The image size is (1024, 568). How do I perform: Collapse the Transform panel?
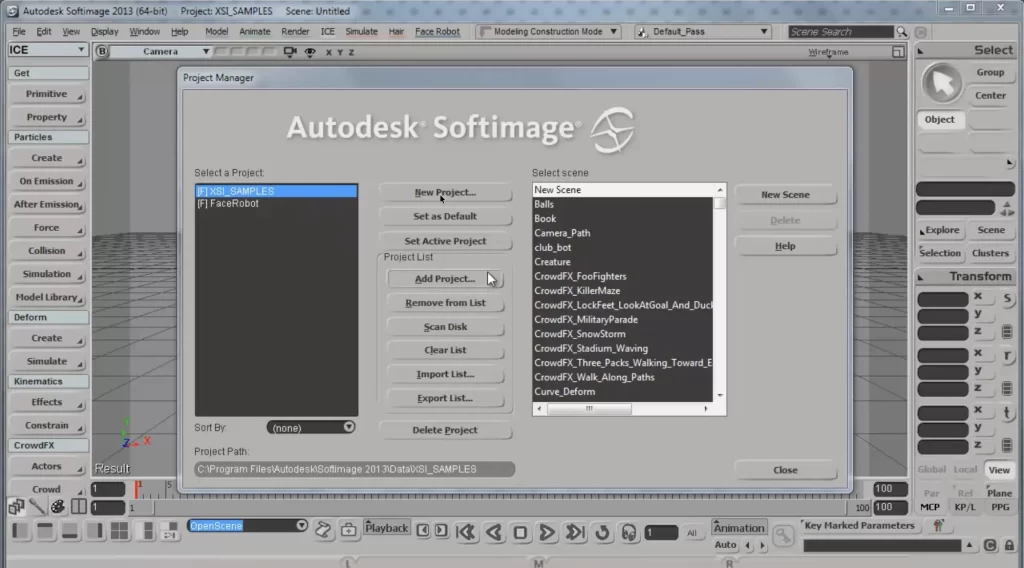(x=921, y=277)
